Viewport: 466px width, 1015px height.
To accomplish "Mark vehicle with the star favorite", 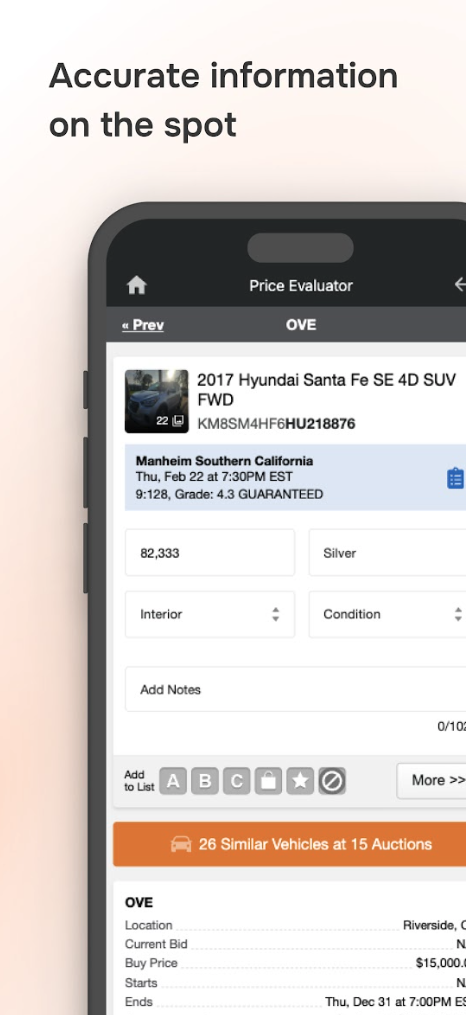I will coord(300,781).
